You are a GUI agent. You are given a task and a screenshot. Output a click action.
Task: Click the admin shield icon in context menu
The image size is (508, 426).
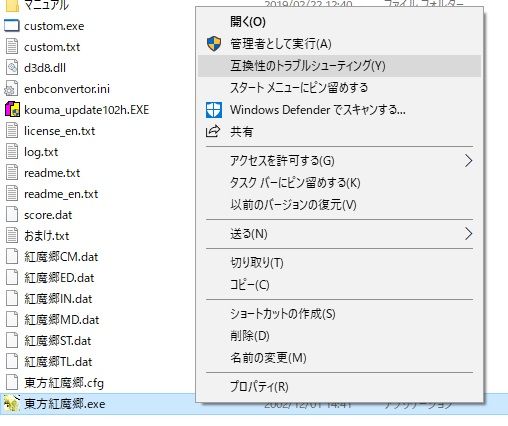[x=214, y=44]
